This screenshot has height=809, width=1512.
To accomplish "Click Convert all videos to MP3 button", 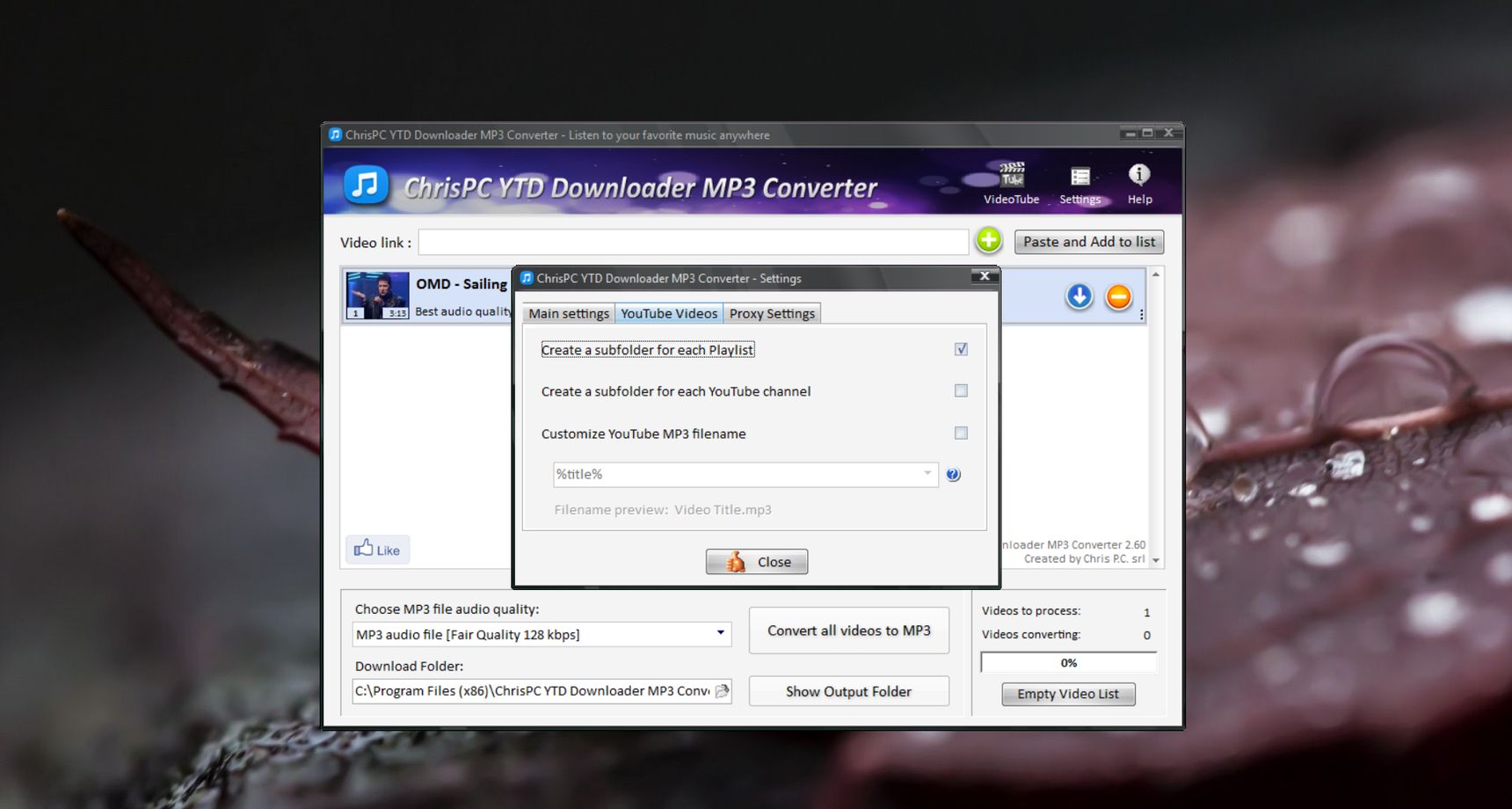I will [849, 630].
